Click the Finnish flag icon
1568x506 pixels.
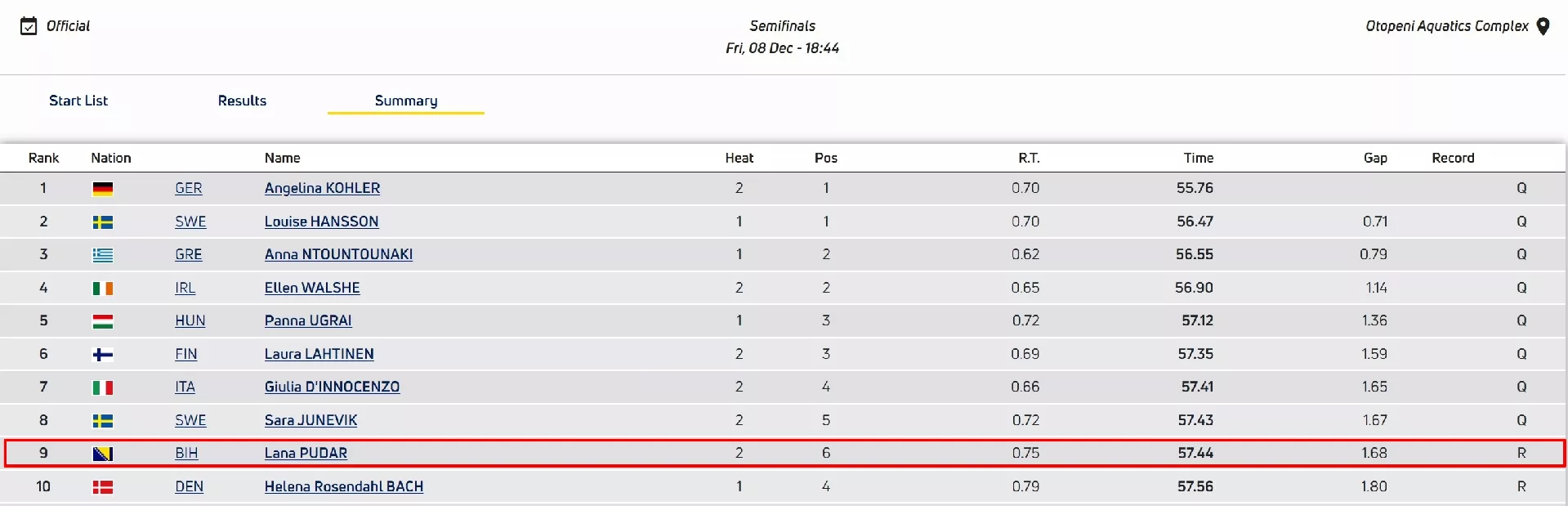tap(103, 355)
